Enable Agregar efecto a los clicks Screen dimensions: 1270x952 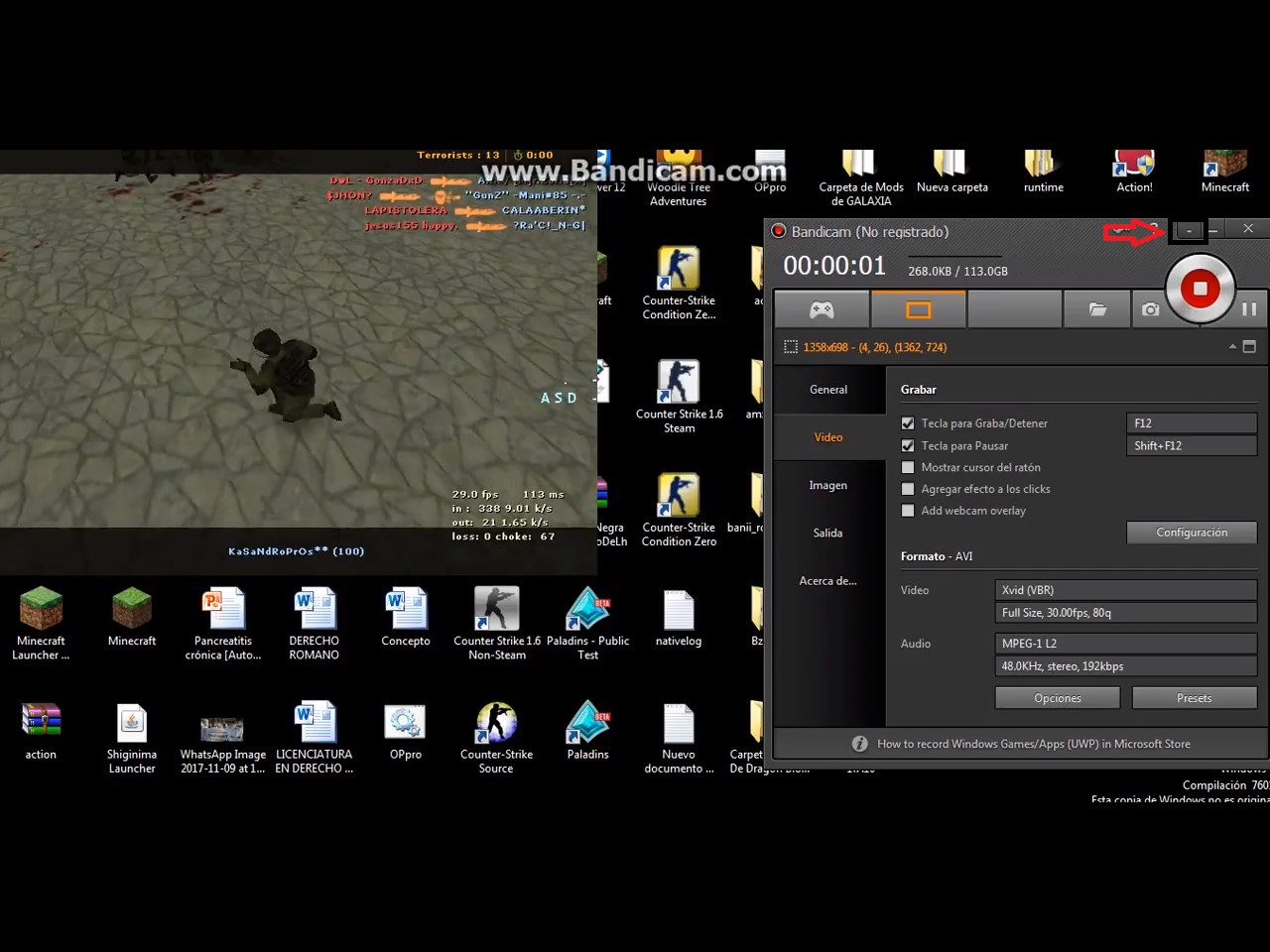[x=907, y=489]
